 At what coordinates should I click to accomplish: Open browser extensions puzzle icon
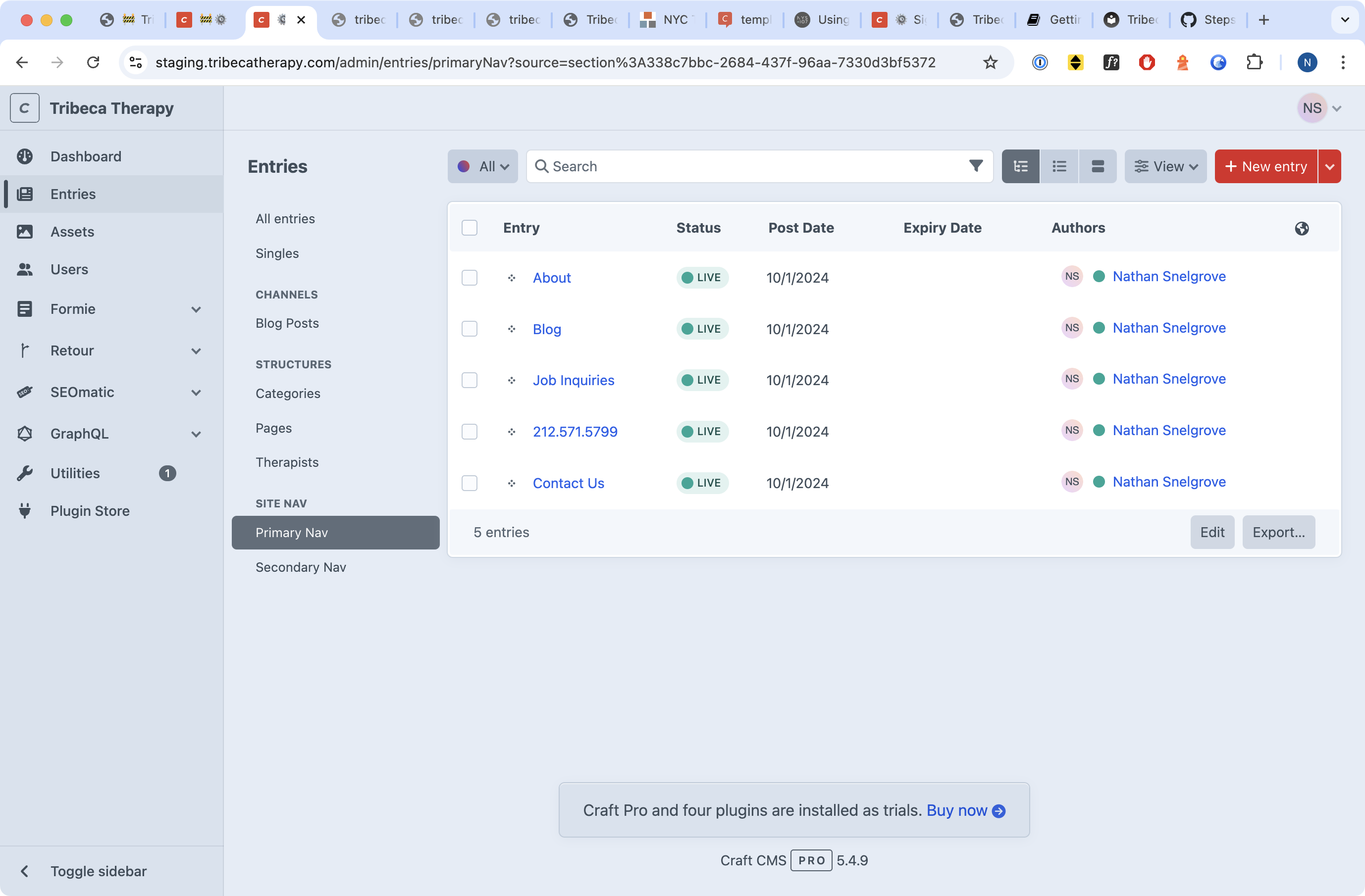point(1255,62)
